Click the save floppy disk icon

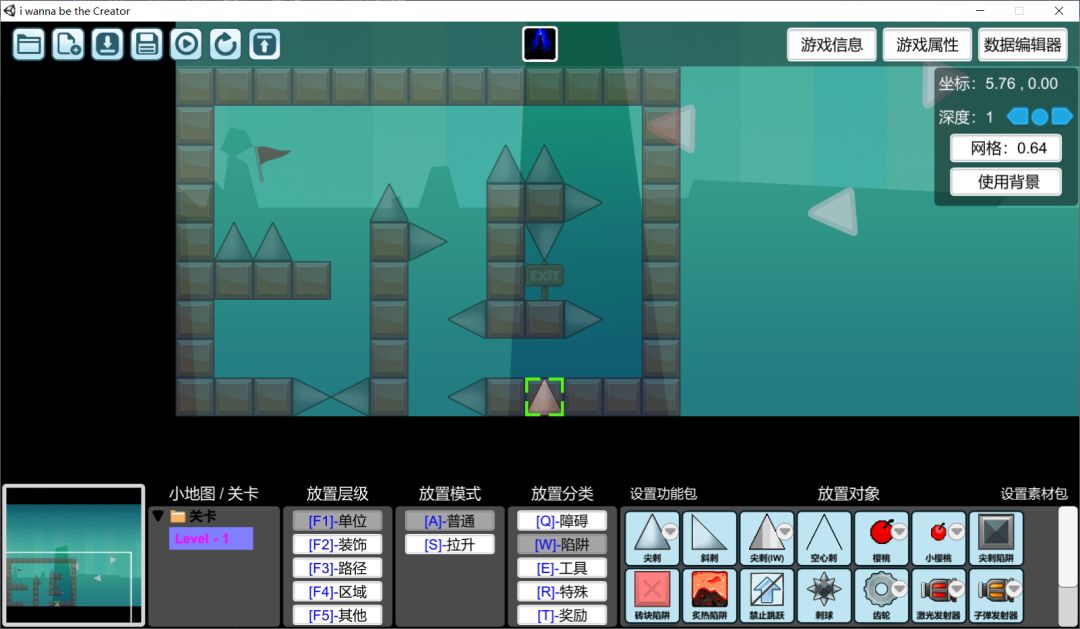click(147, 44)
